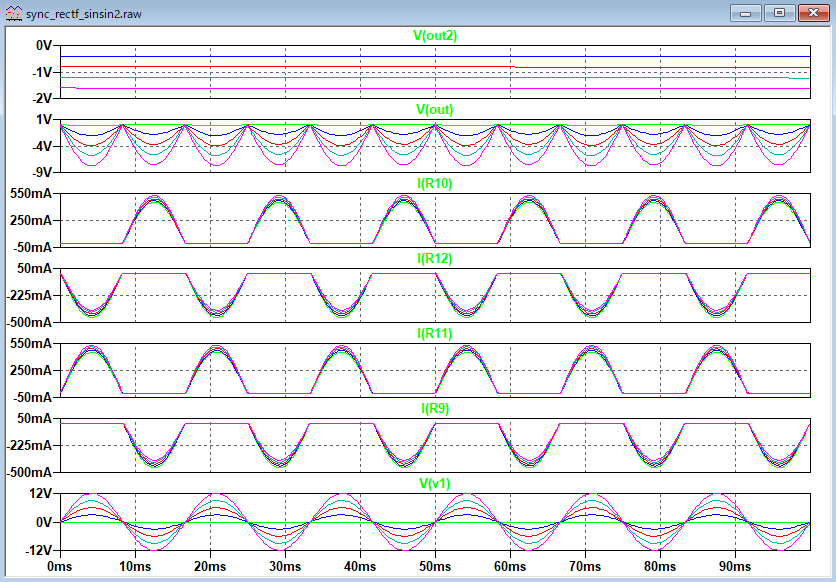This screenshot has height=582, width=836.
Task: Minimize the waveform window
Action: tap(745, 13)
